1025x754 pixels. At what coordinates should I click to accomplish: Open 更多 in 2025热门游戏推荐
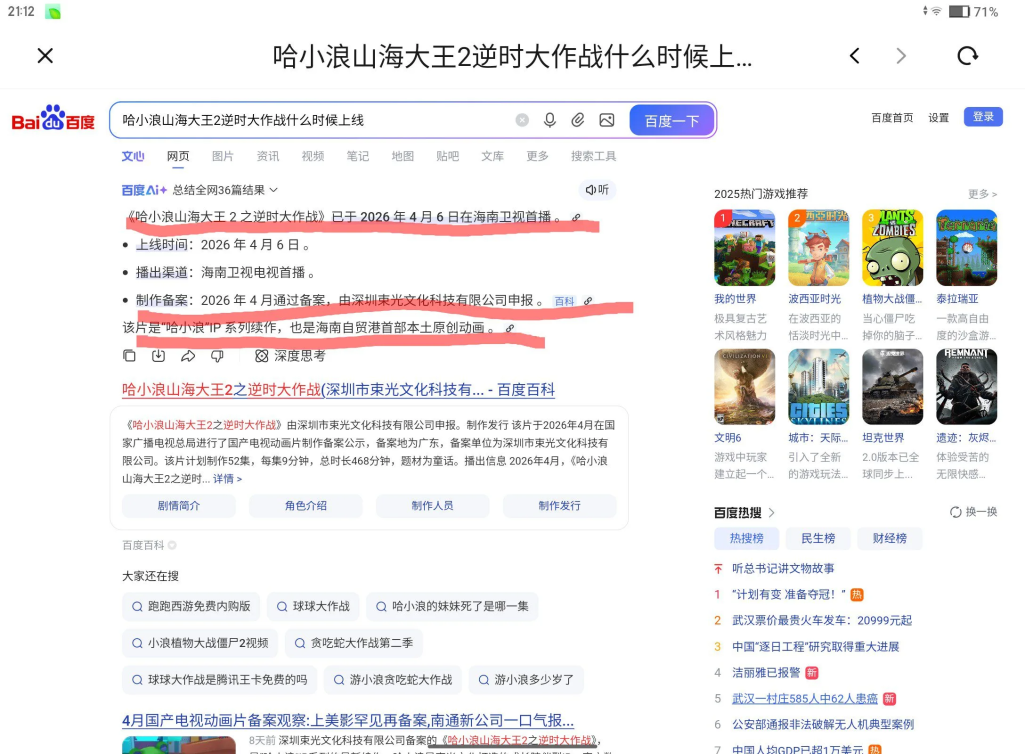[982, 194]
